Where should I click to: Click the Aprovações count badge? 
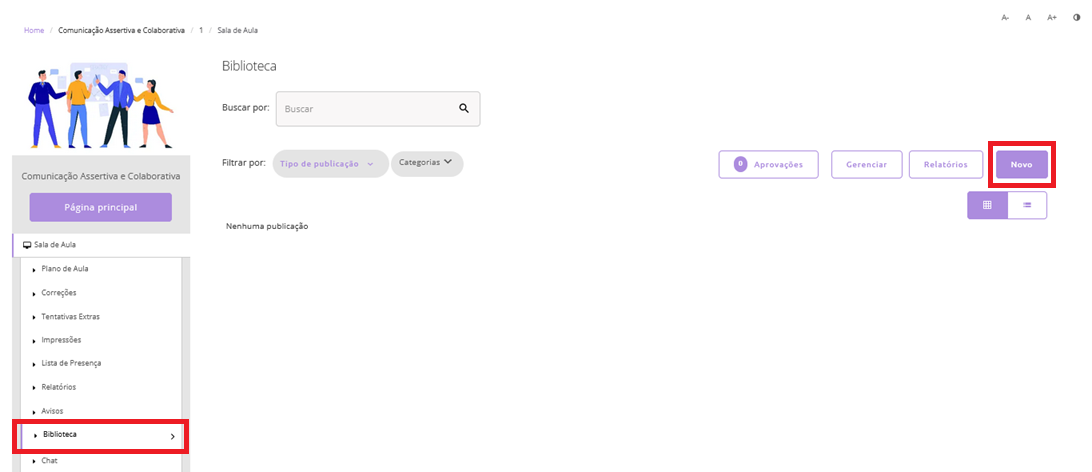point(740,164)
